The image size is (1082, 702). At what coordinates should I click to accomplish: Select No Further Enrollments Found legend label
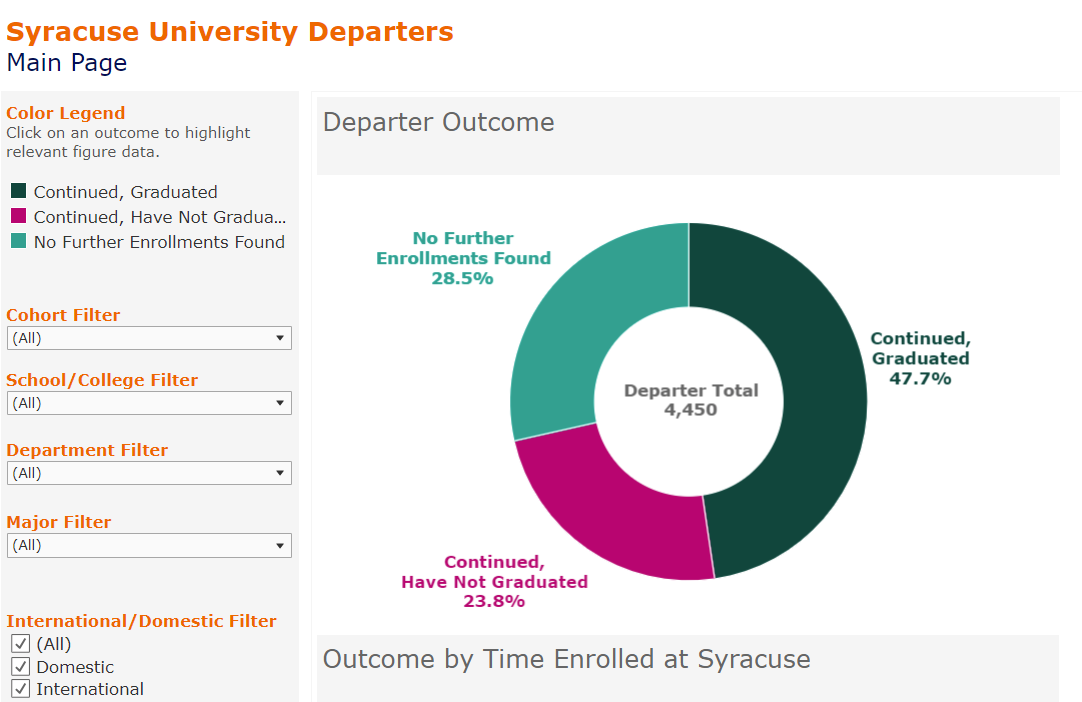(159, 242)
